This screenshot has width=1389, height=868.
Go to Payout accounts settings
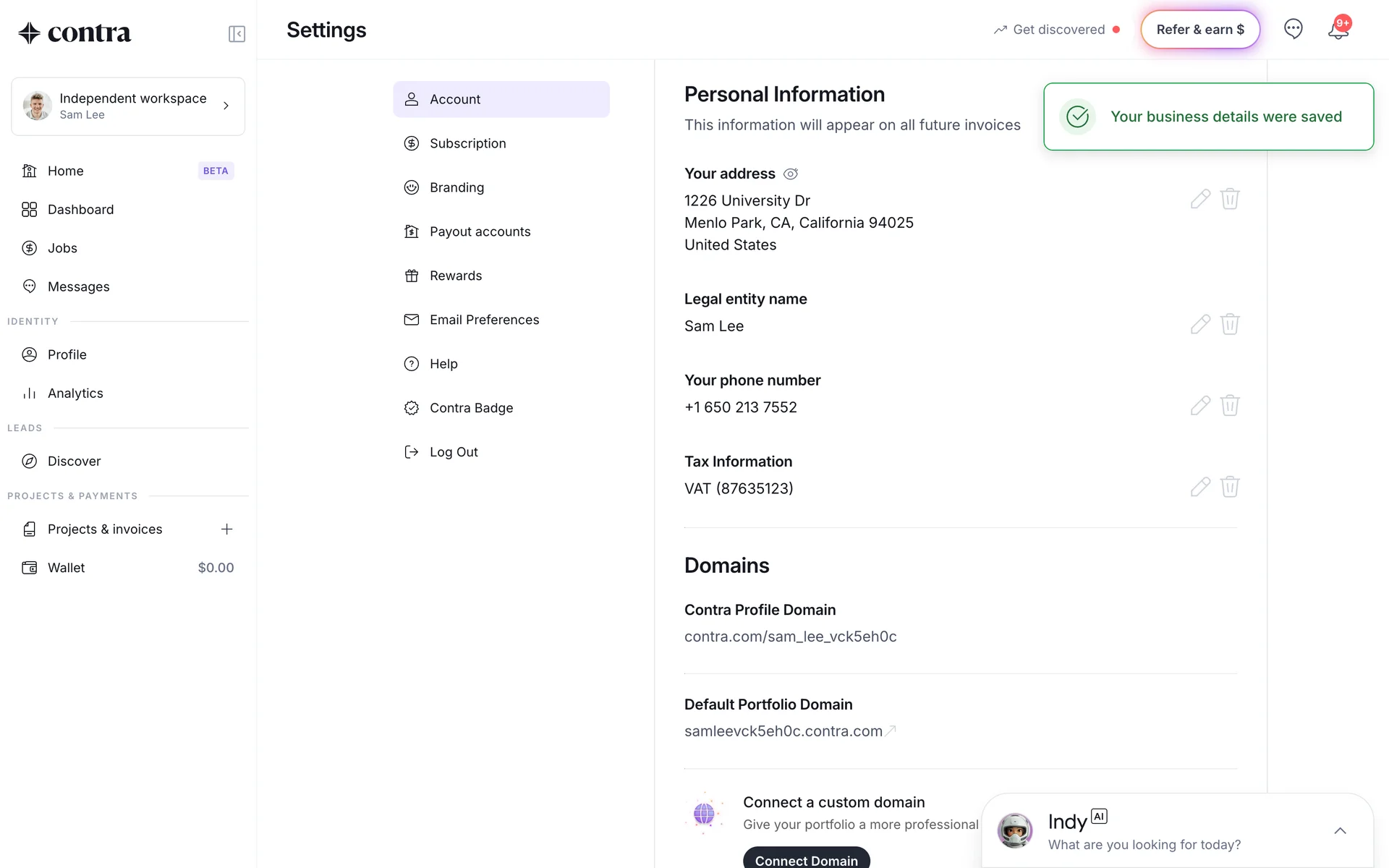point(480,231)
